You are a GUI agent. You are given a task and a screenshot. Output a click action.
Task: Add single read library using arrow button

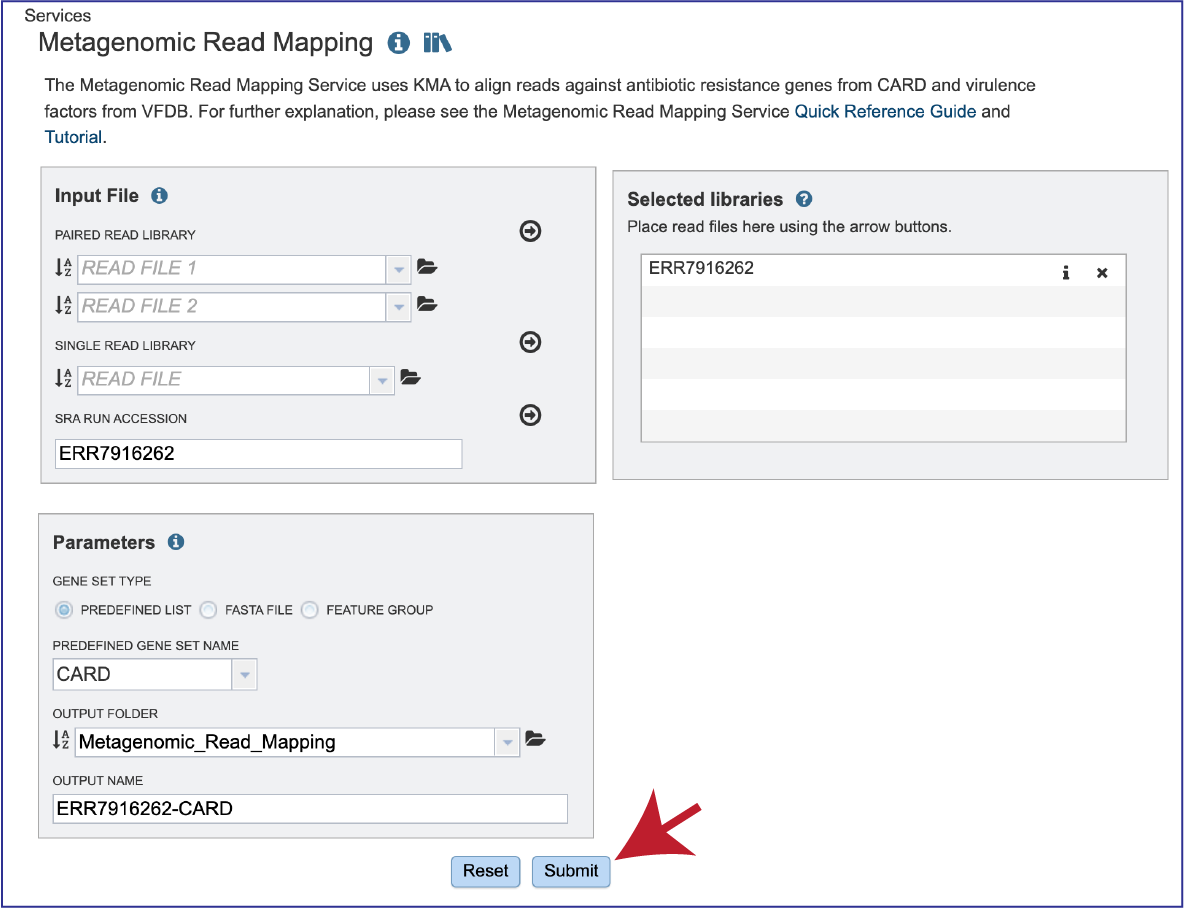[x=530, y=342]
